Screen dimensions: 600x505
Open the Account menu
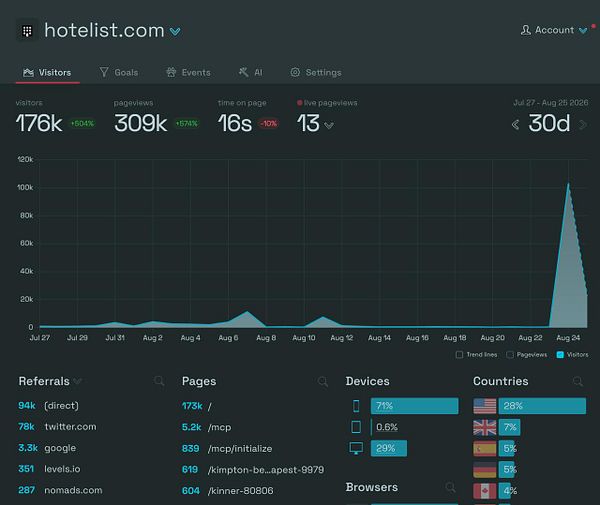click(554, 30)
